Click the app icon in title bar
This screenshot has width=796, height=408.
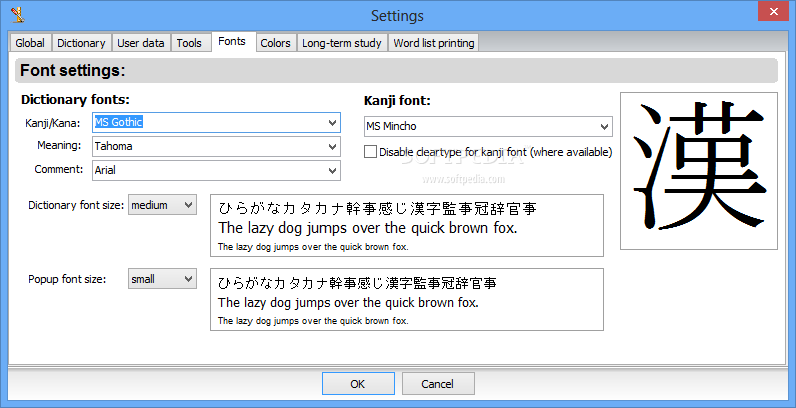coord(18,15)
